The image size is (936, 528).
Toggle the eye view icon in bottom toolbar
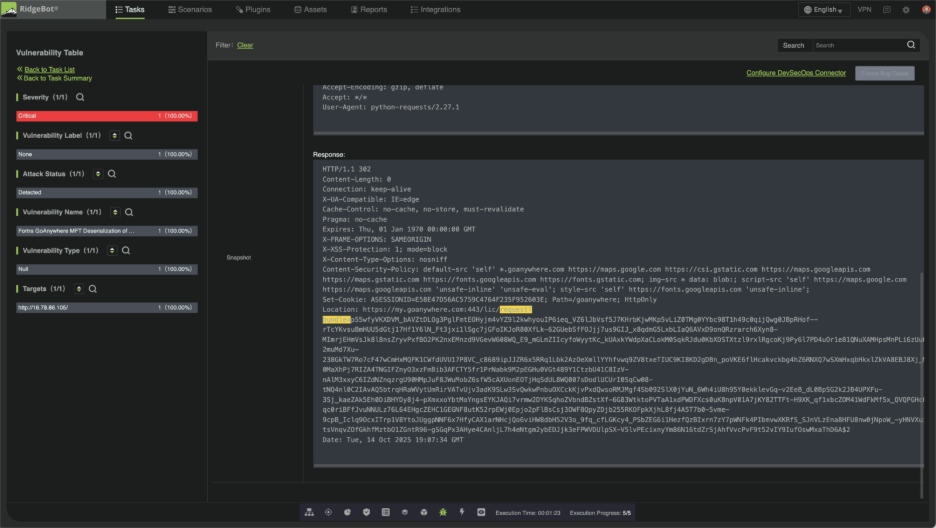[481, 512]
